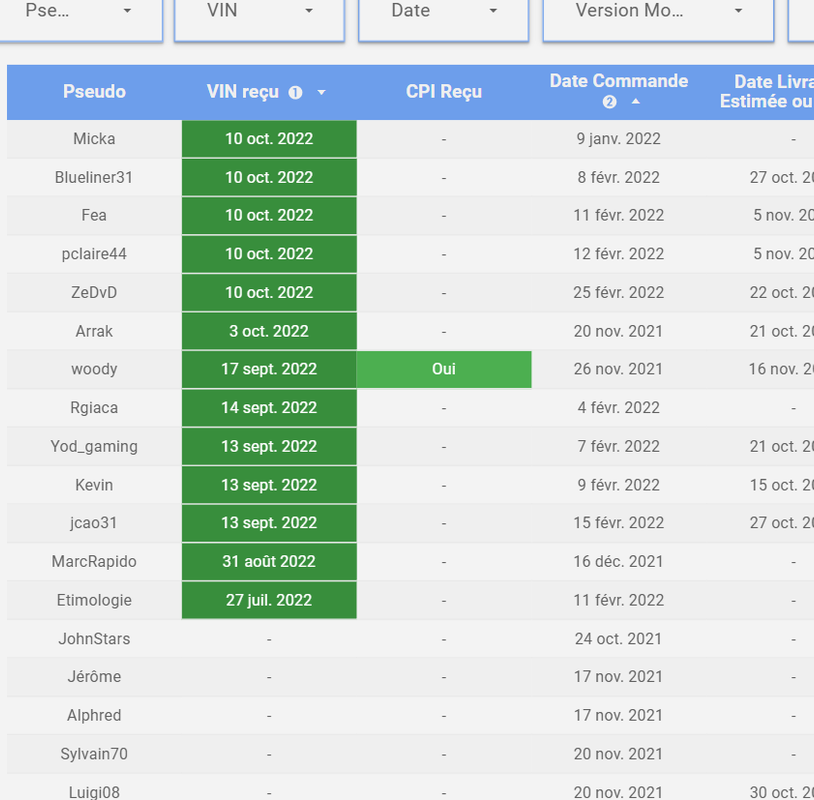Click order date 9 janv. 2022
814x800 pixels.
pos(619,139)
